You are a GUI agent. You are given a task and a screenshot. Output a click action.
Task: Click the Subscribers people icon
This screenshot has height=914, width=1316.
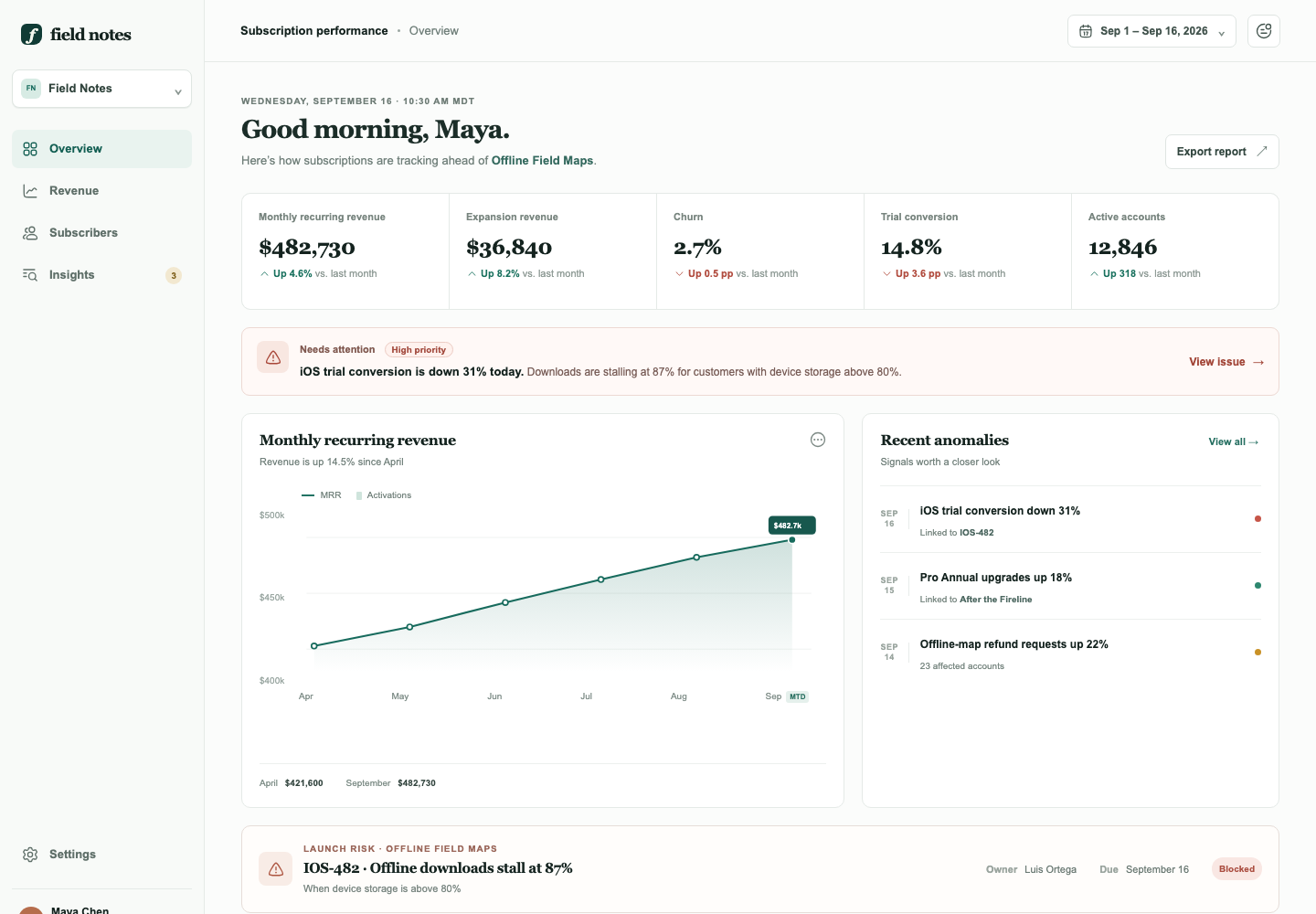click(x=30, y=233)
